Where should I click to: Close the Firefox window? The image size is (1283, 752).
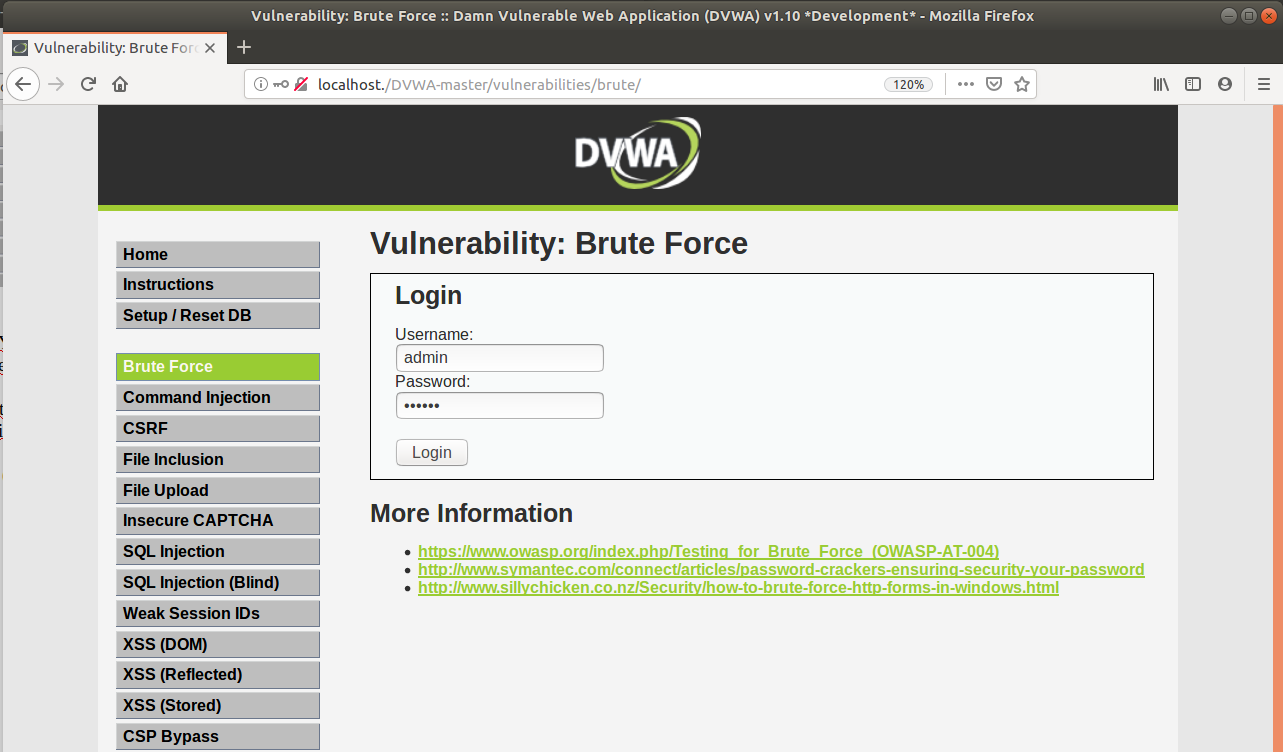[1269, 15]
